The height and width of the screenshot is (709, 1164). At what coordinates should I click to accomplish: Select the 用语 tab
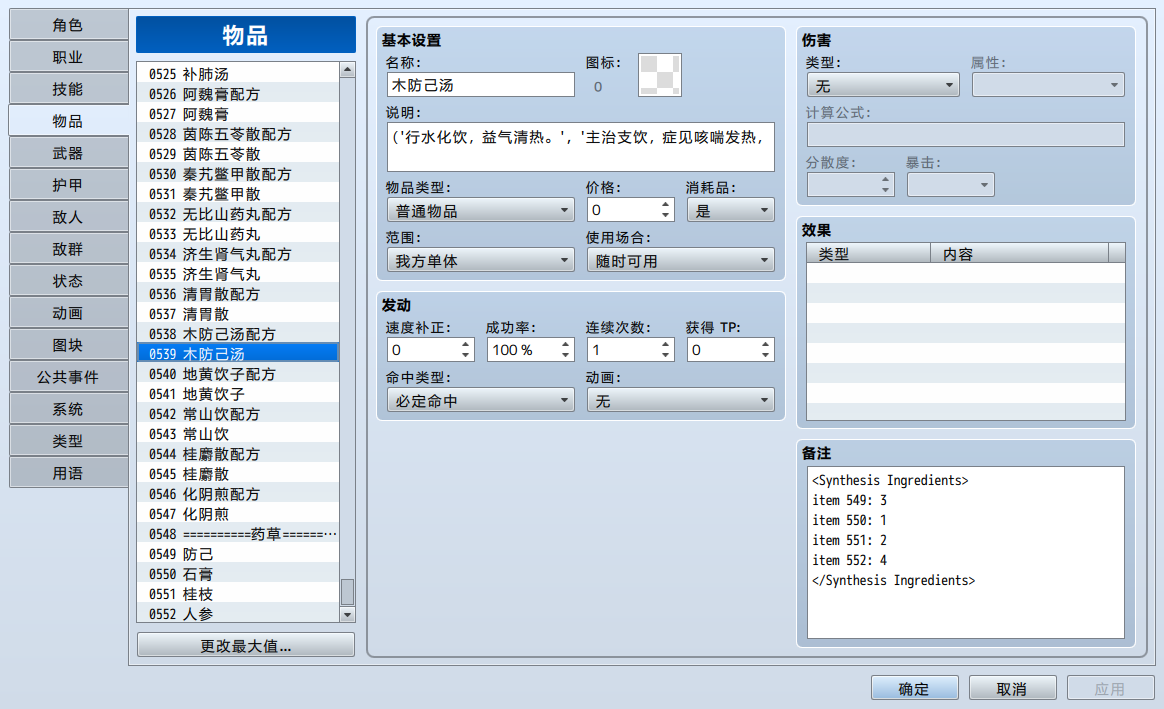(x=68, y=473)
